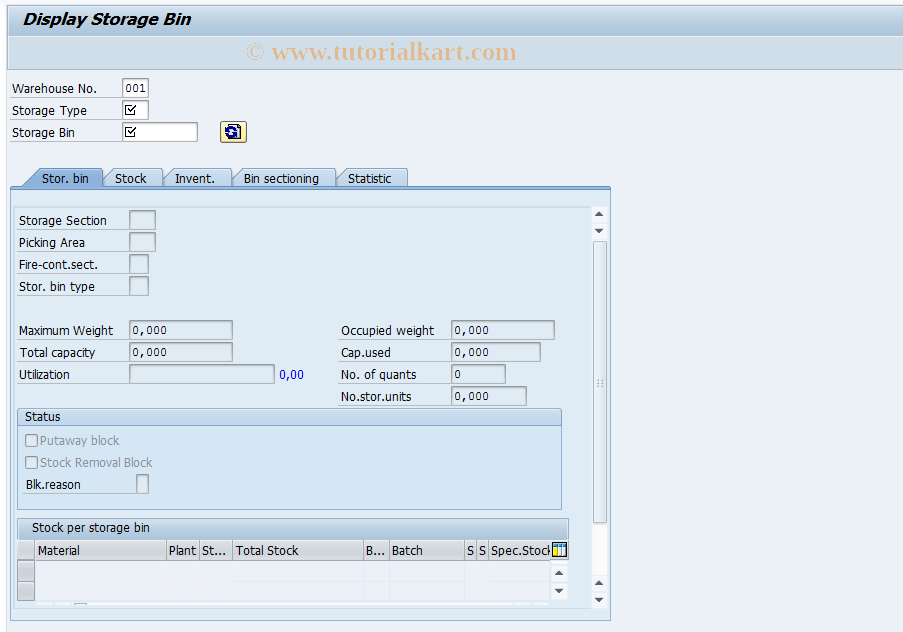Enable the Stock Removal Block checkbox

pos(31,462)
